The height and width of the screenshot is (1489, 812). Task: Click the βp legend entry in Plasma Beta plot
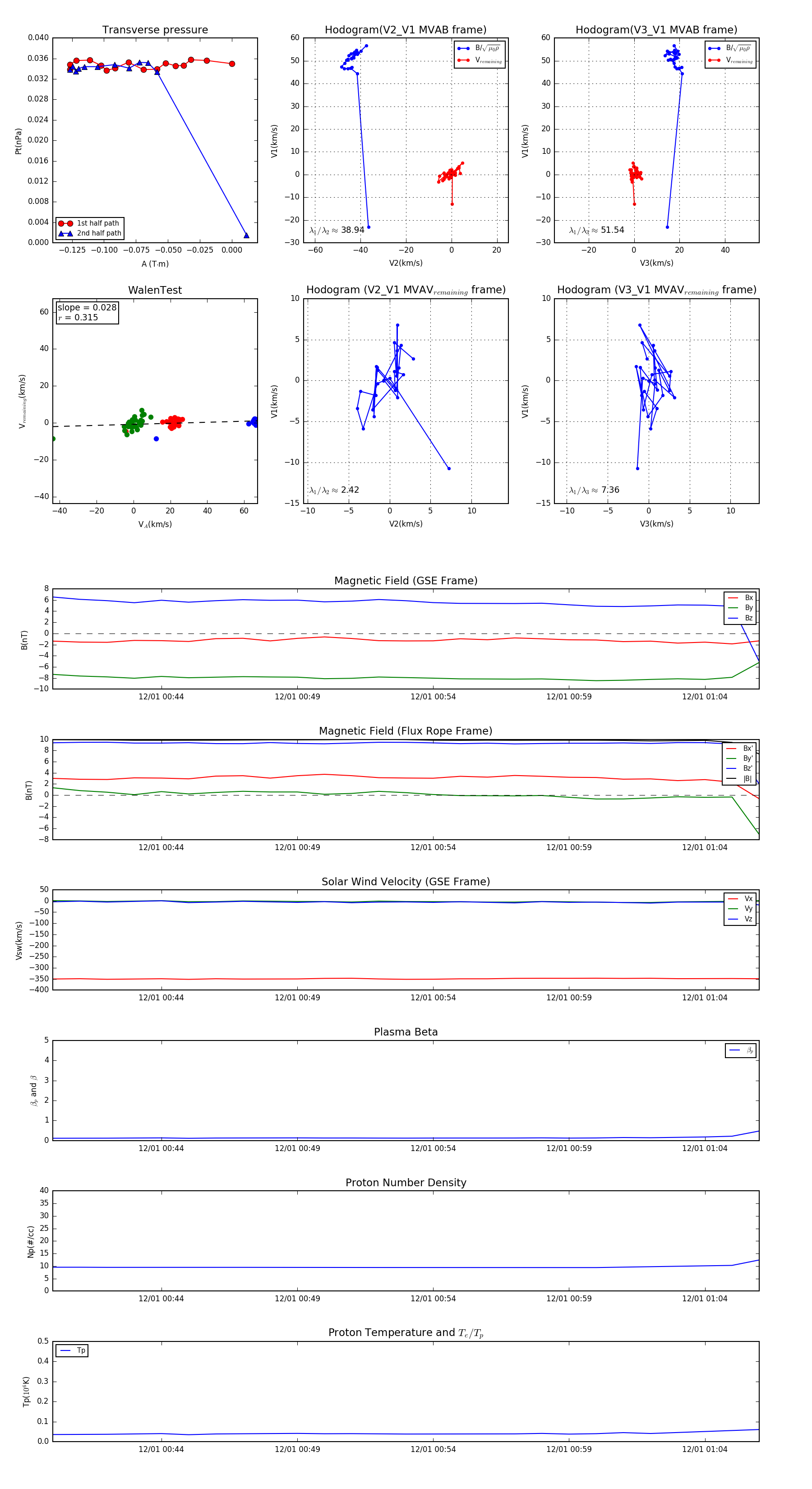[742, 1050]
